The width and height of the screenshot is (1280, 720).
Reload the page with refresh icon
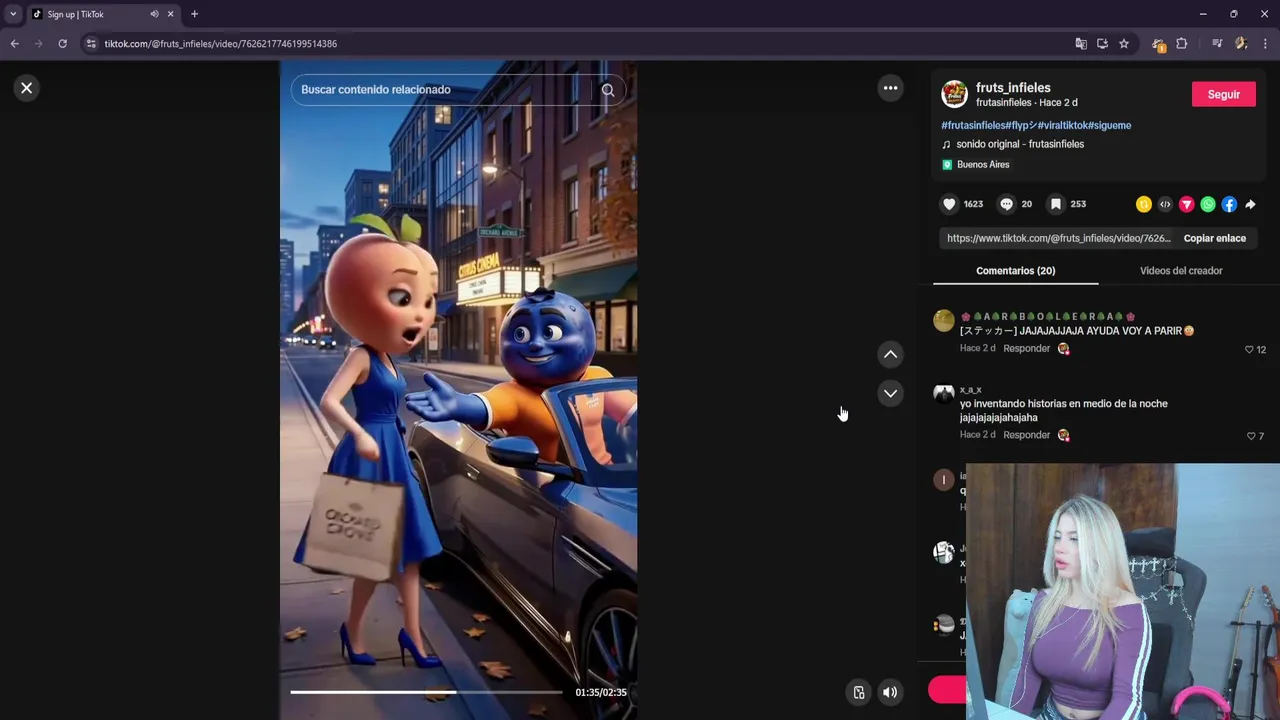pos(62,44)
